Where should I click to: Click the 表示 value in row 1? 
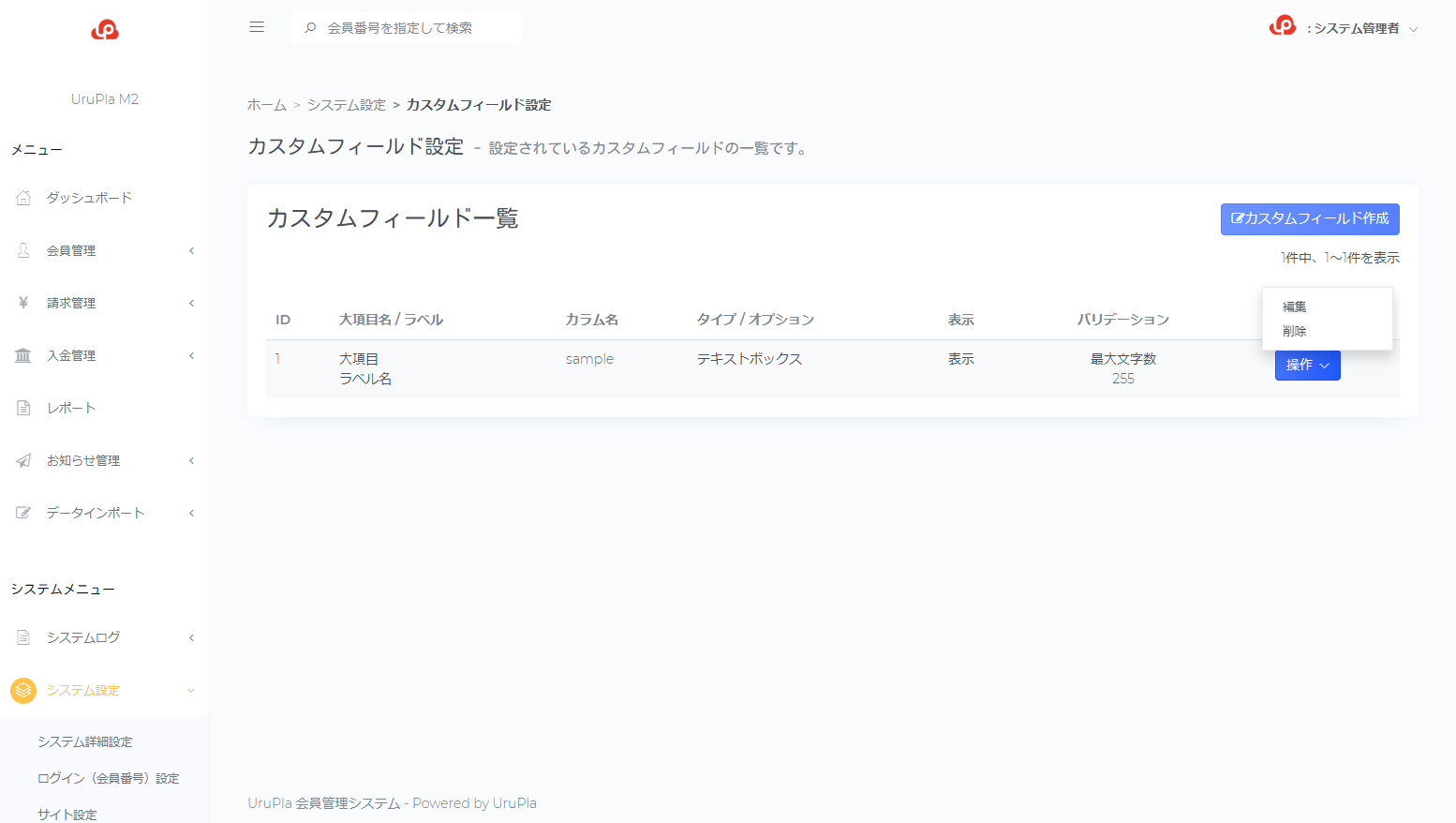pos(961,359)
